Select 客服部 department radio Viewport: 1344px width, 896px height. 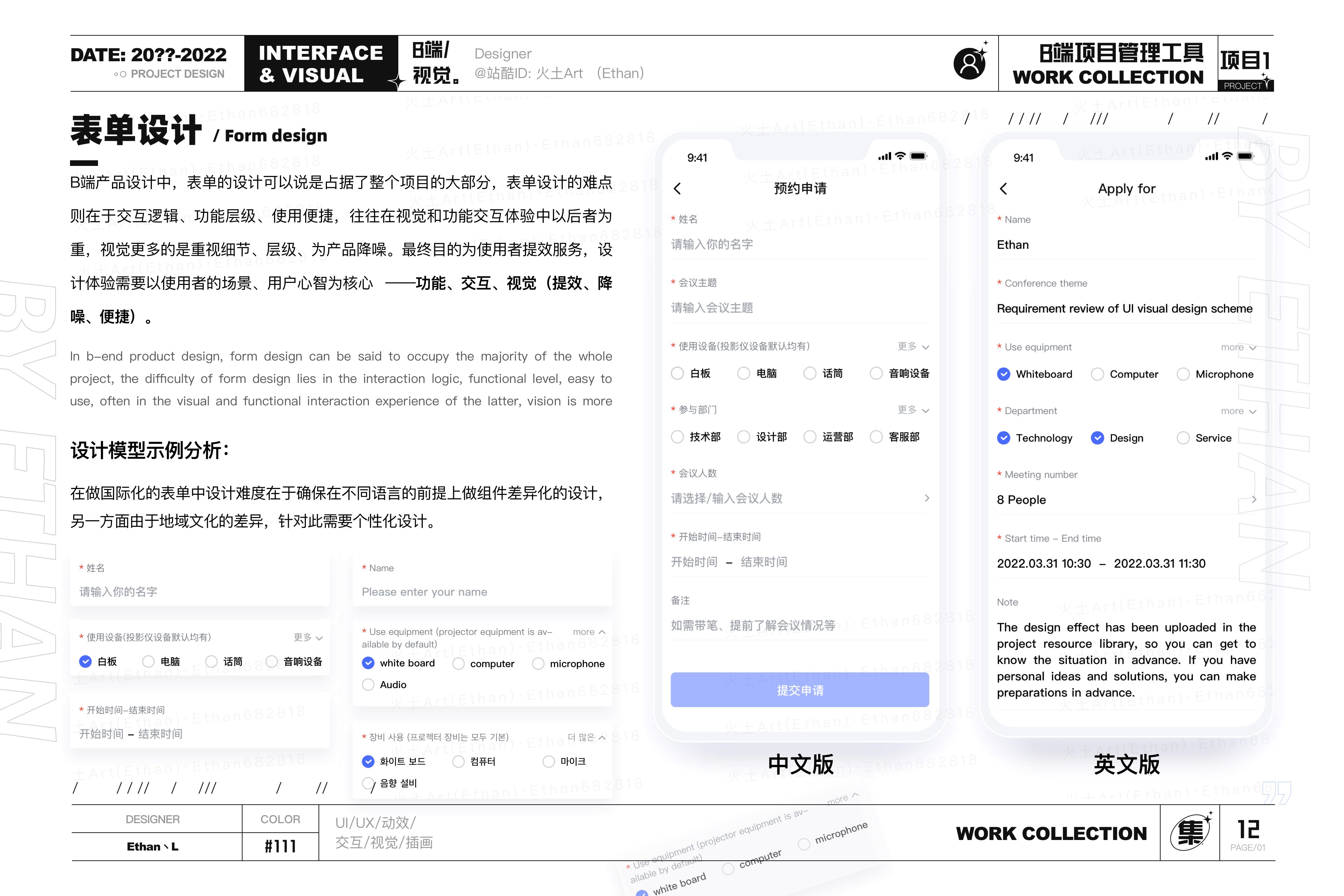coord(876,436)
